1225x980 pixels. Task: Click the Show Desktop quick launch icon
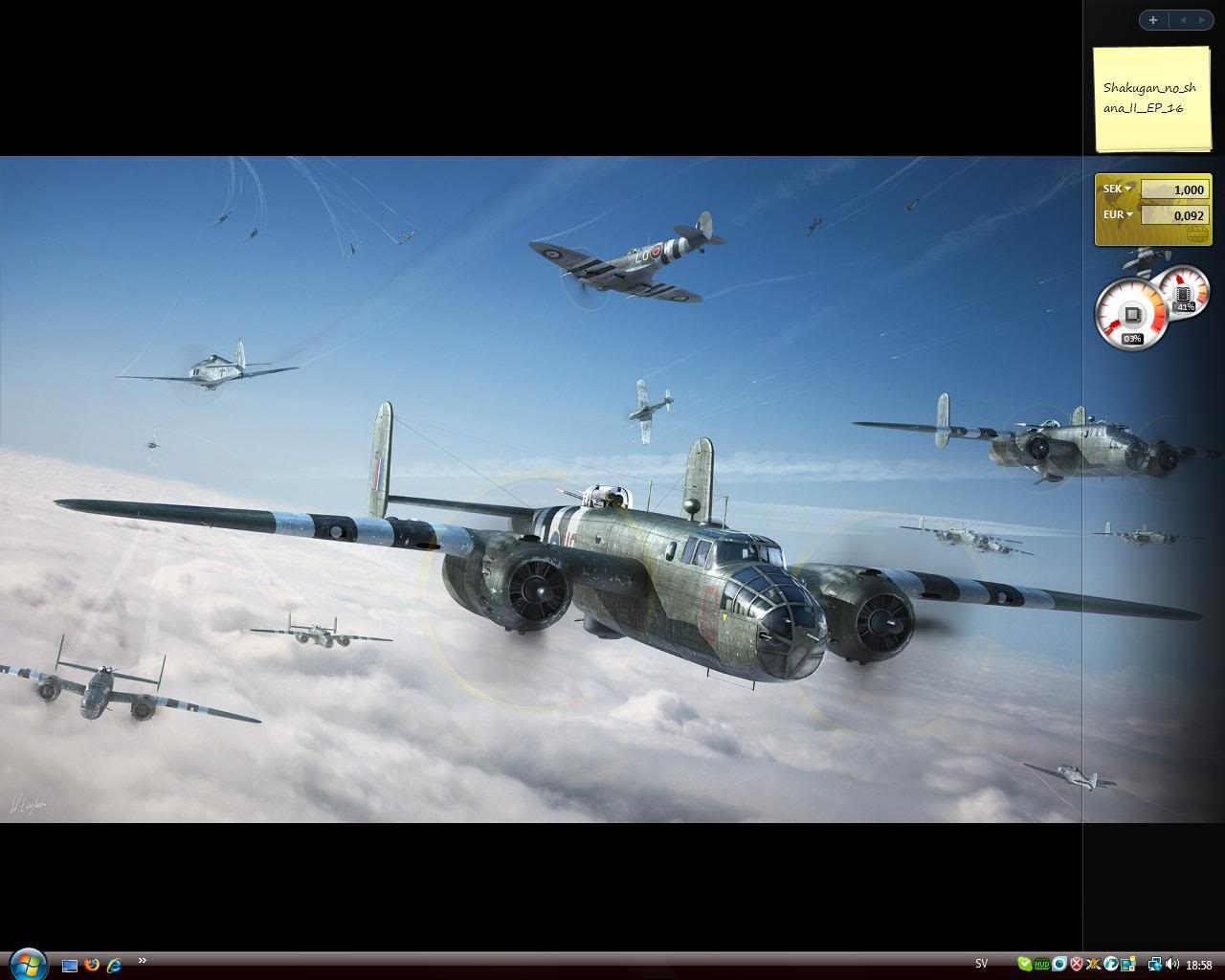click(x=70, y=965)
